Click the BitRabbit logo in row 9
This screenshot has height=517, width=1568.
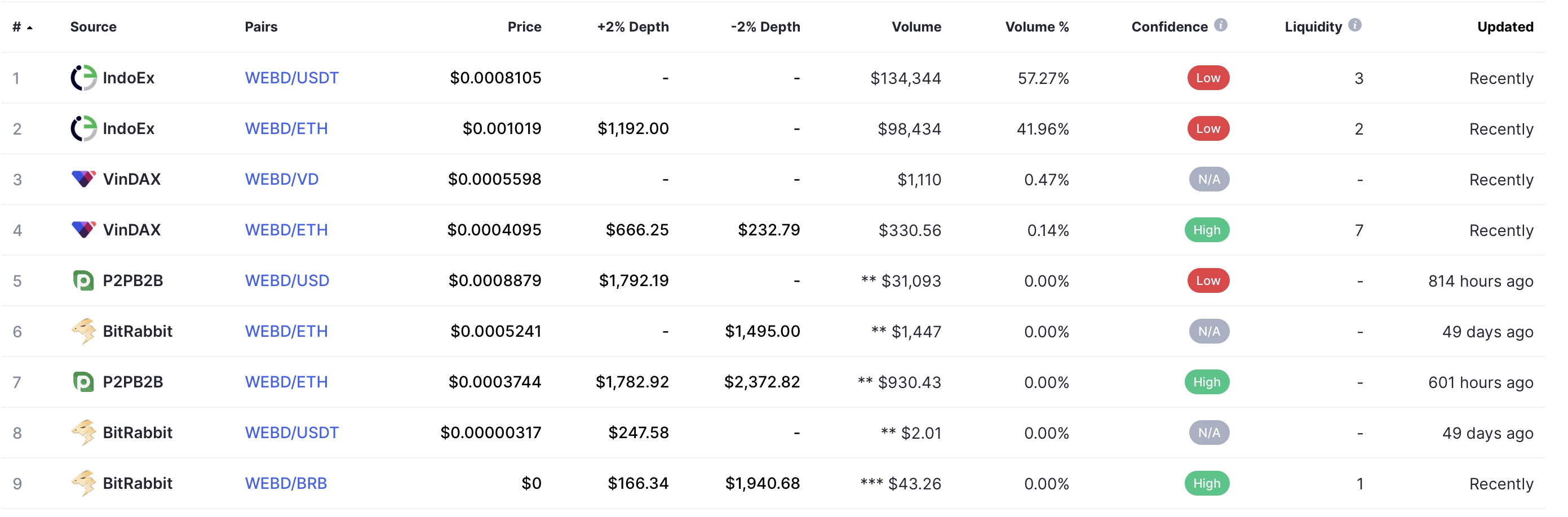83,483
